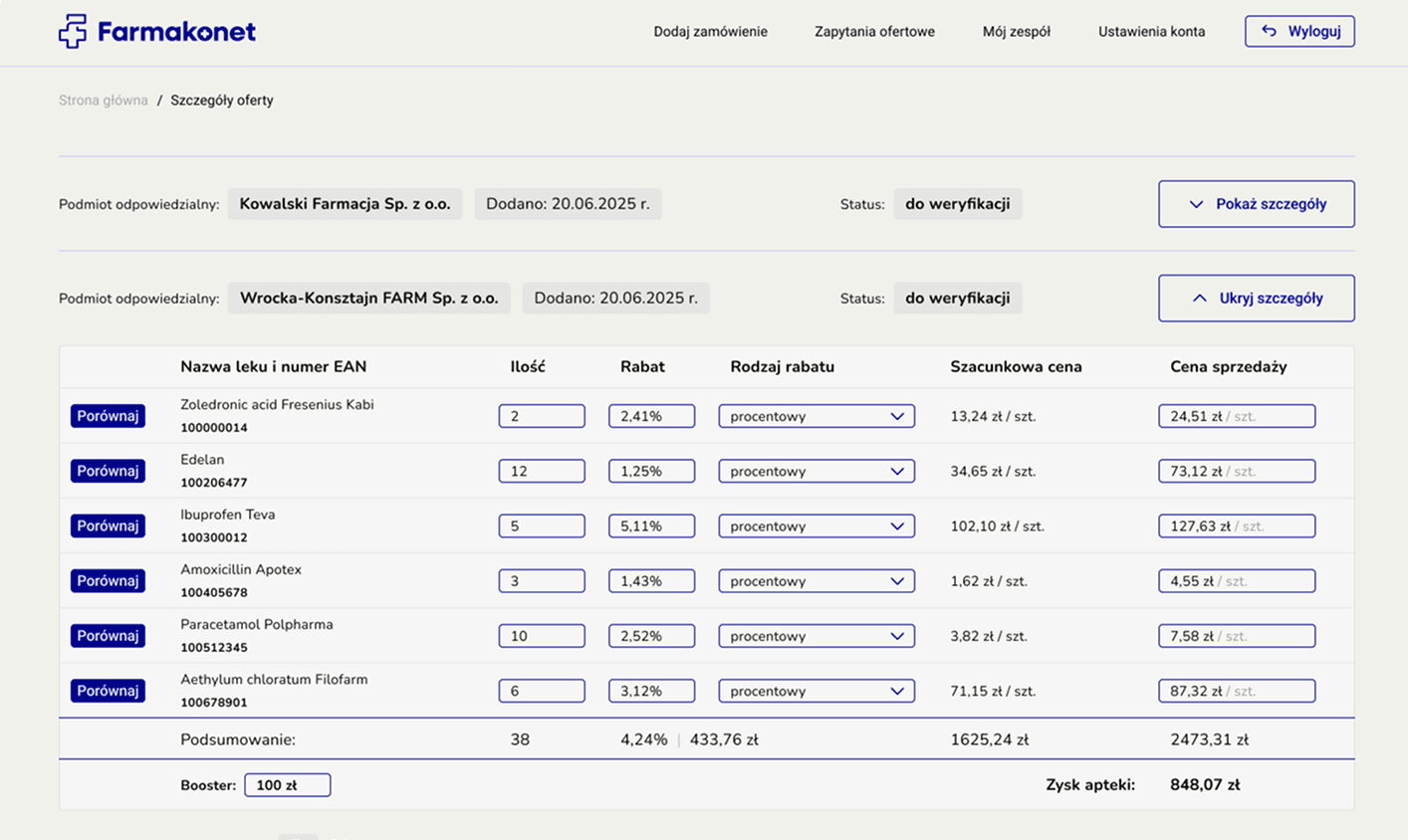Focus the Booster amount input field
This screenshot has width=1408, height=840.
click(x=287, y=785)
